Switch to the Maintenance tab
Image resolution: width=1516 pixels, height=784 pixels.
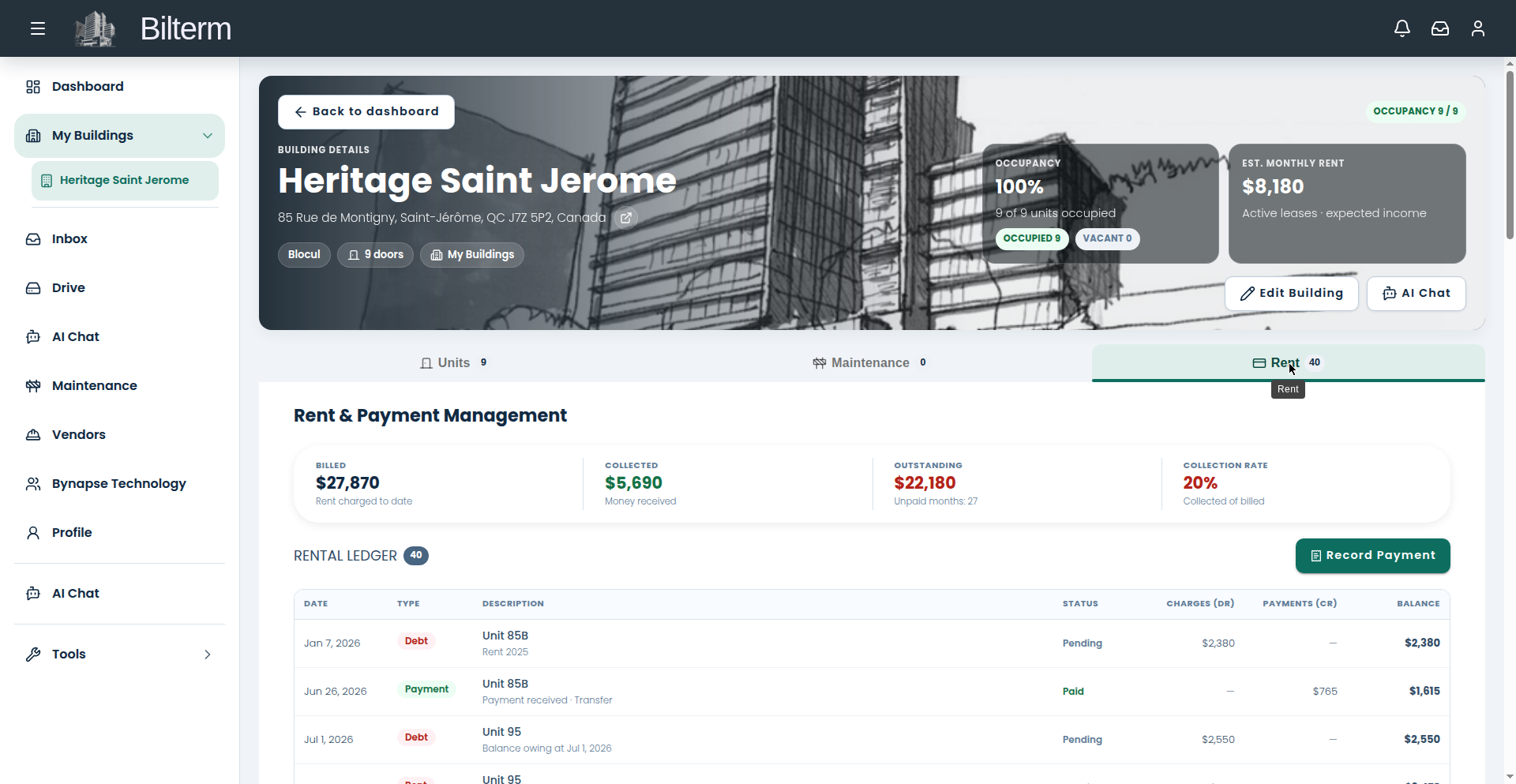pos(870,363)
